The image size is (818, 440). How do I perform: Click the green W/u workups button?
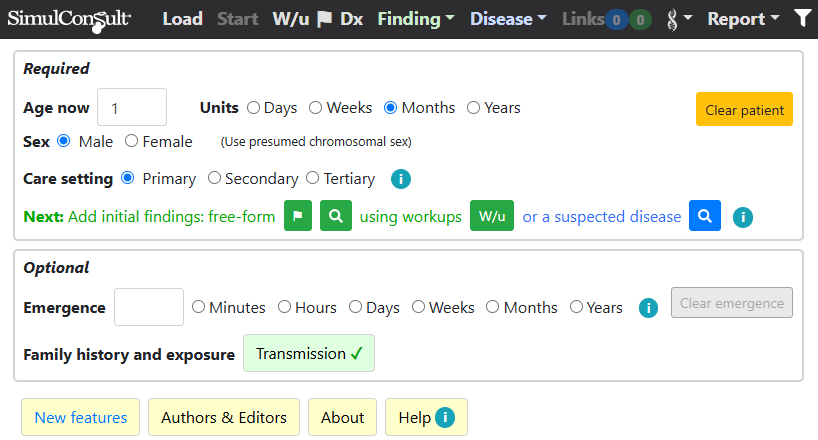click(492, 216)
